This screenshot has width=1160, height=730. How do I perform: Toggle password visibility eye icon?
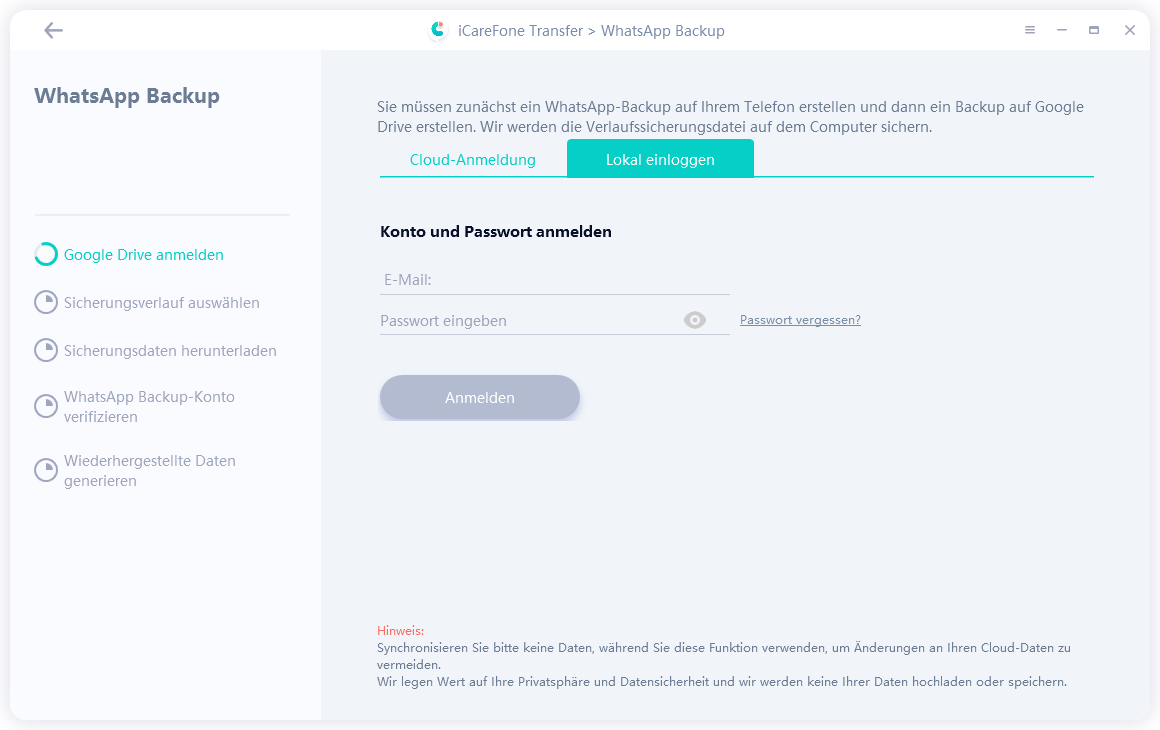(695, 320)
